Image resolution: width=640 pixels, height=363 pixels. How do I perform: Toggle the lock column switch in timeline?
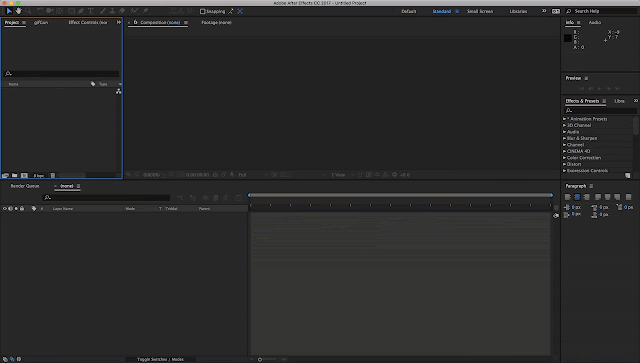22,208
